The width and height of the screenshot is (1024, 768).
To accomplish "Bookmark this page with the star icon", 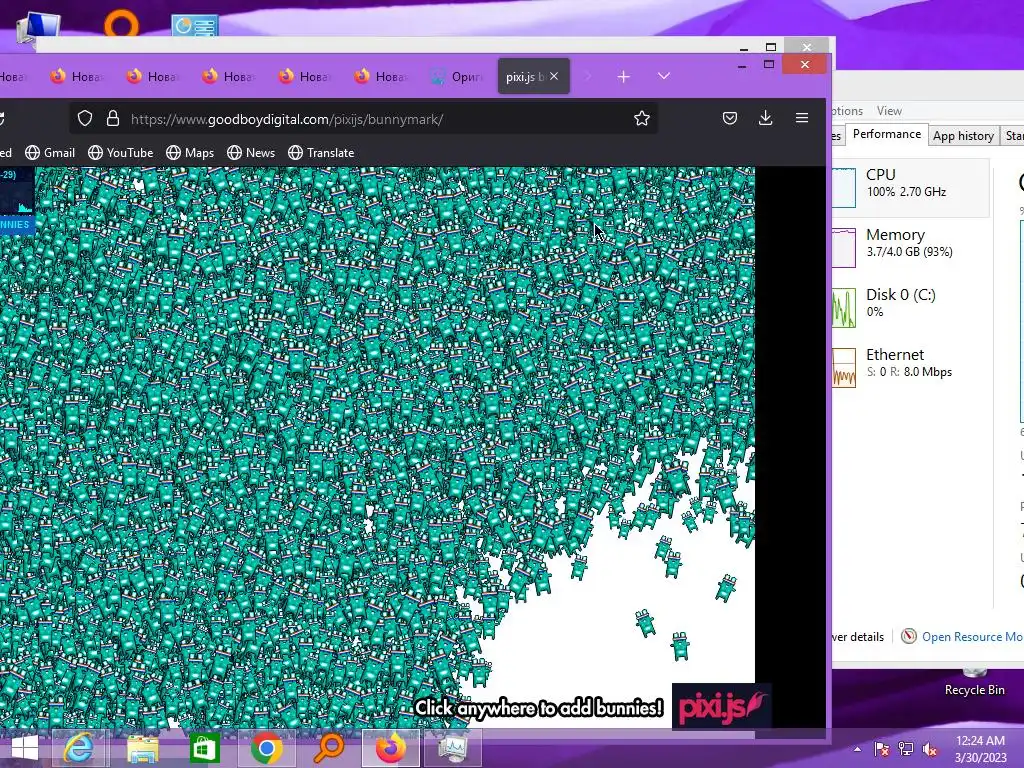I will coord(642,118).
